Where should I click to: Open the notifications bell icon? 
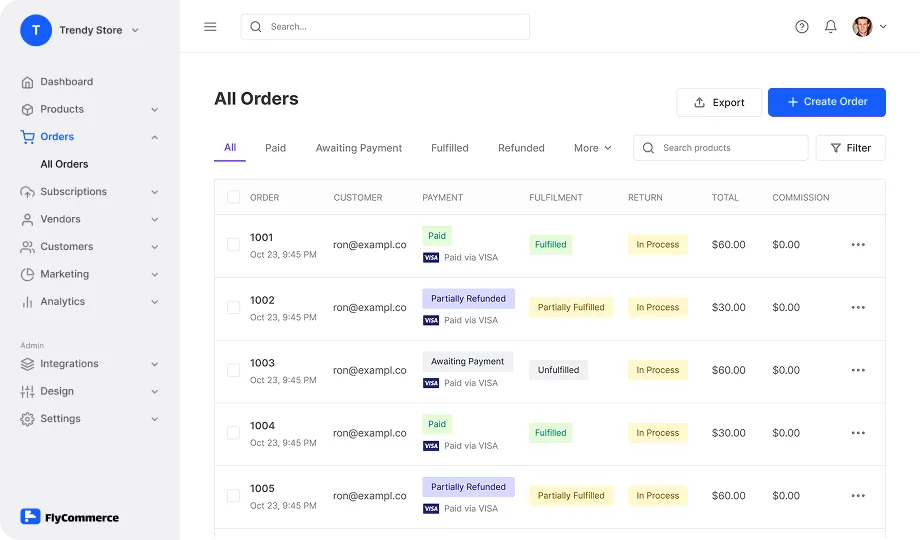point(830,26)
